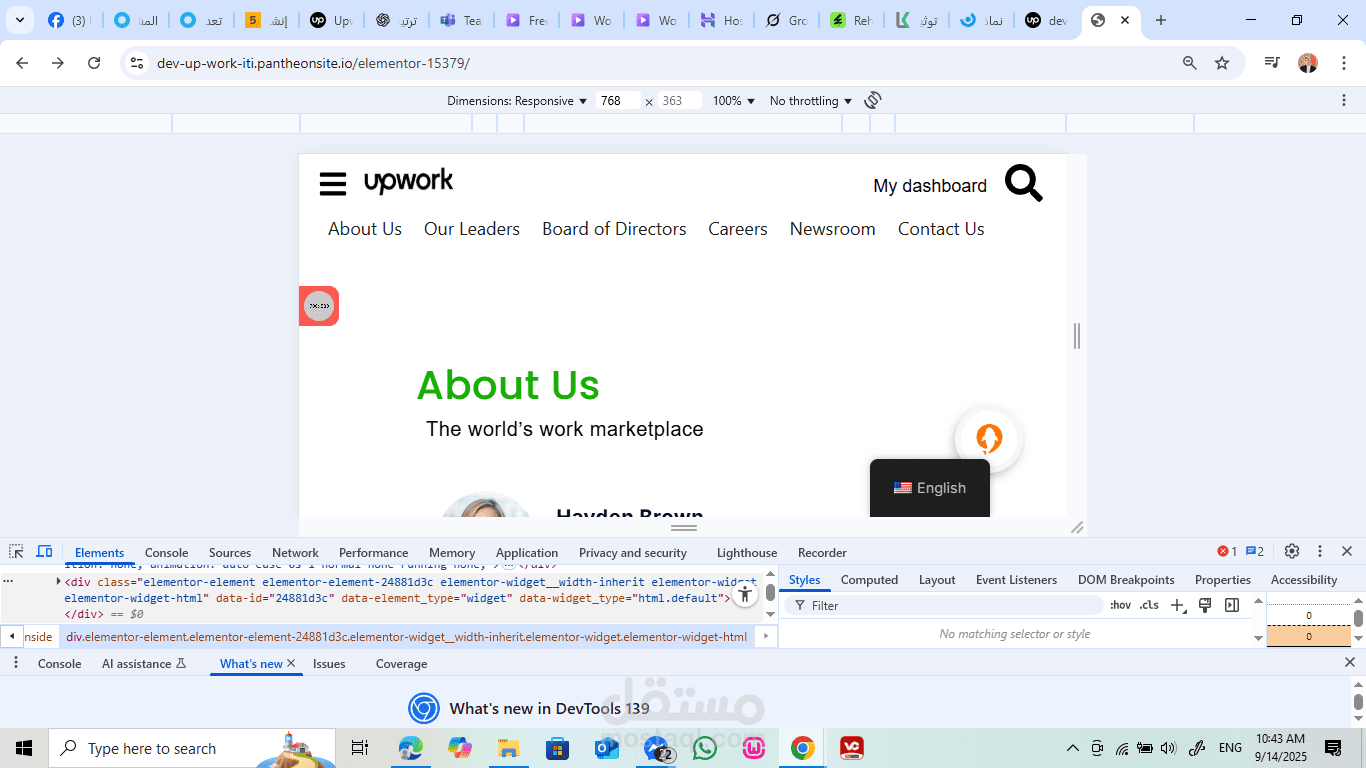Bookmark this page with the star

pyautogui.click(x=1222, y=63)
